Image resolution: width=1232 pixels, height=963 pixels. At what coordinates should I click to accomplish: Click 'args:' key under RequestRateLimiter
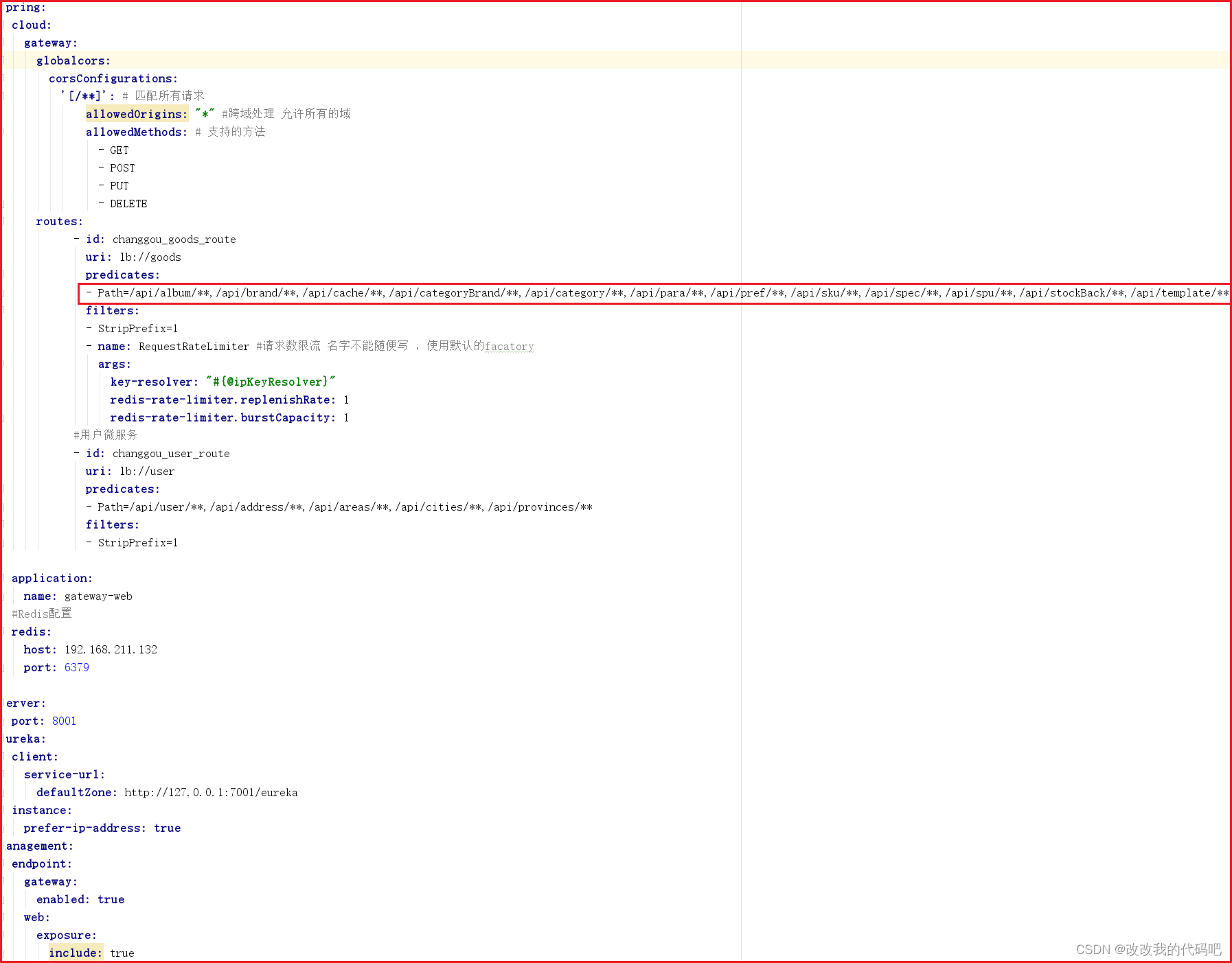(114, 364)
